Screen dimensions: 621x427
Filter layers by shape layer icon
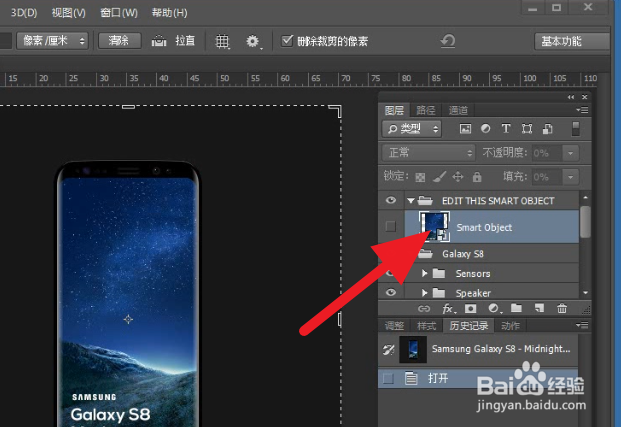tap(527, 129)
